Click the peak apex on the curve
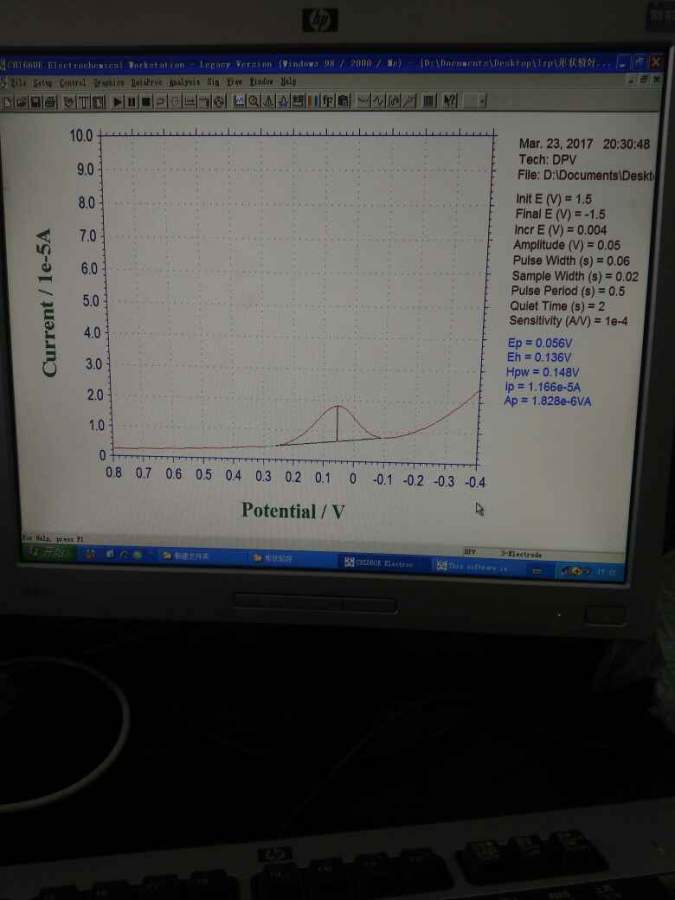The image size is (675, 900). (x=338, y=406)
